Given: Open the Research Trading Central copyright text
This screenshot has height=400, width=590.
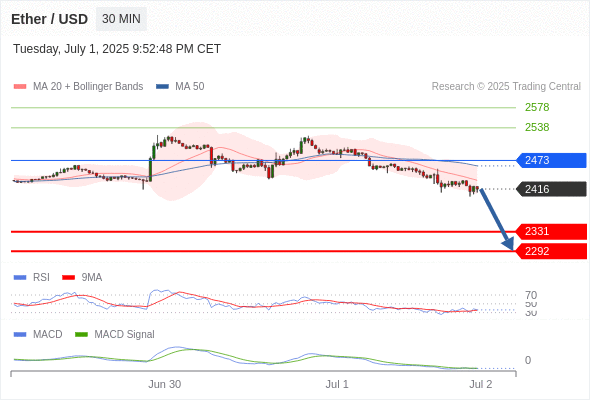Looking at the screenshot, I should tap(506, 87).
